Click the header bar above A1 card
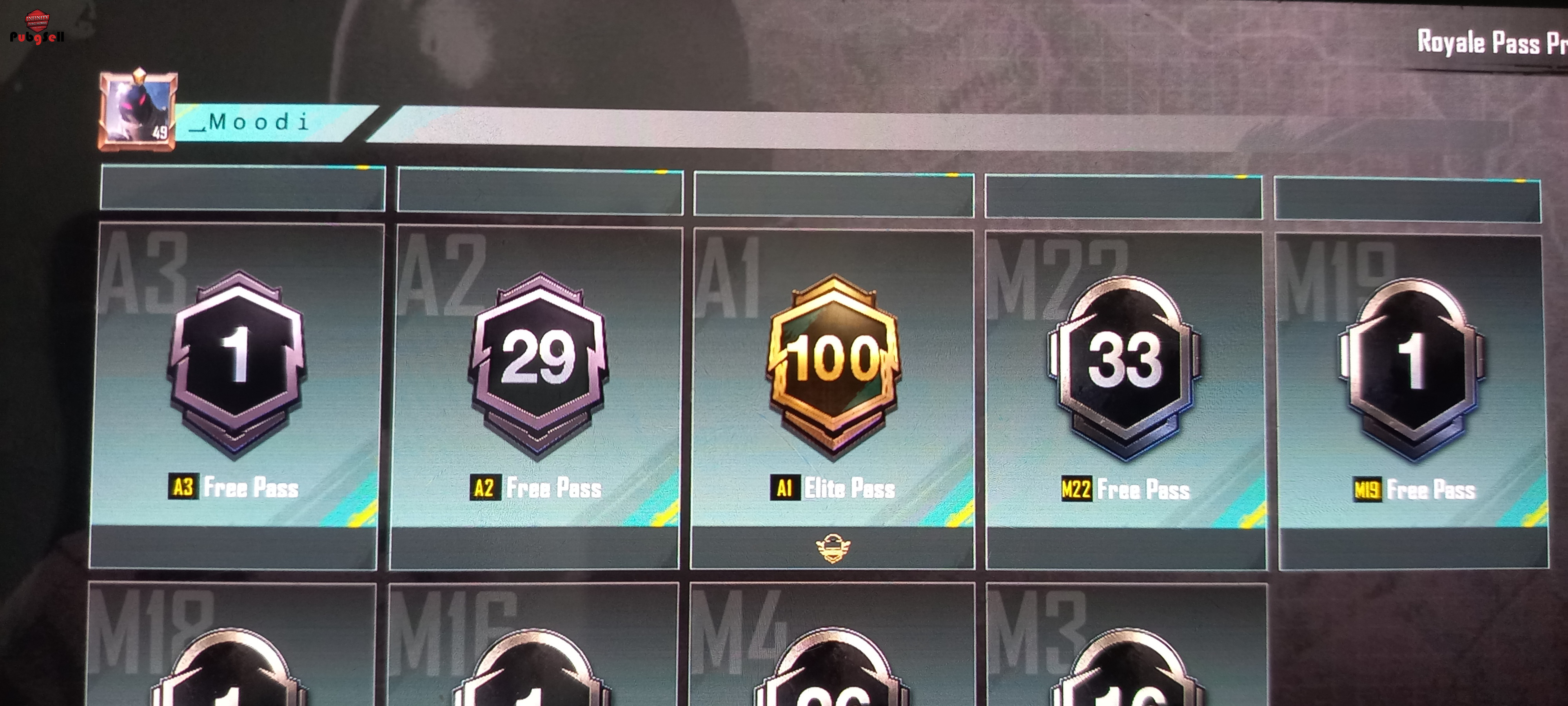This screenshot has height=706, width=1568. (x=834, y=194)
